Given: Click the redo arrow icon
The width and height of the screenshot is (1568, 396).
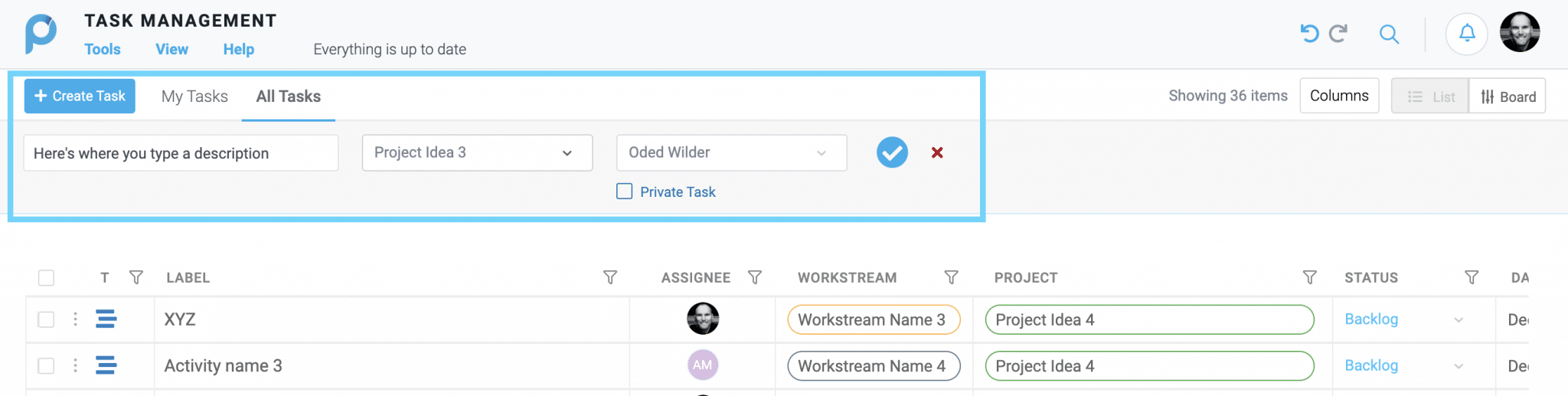Looking at the screenshot, I should tap(1338, 33).
